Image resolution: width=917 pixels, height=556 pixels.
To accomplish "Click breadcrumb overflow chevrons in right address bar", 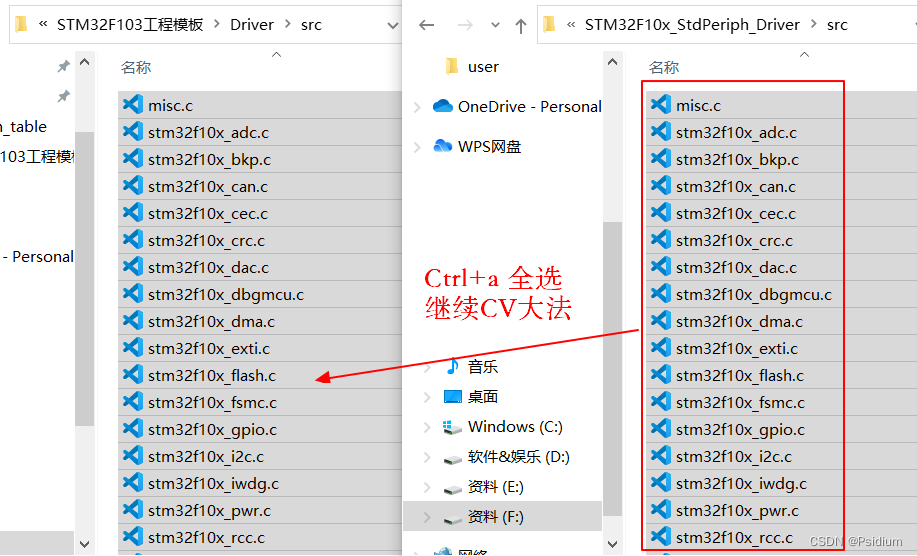I will 571,24.
